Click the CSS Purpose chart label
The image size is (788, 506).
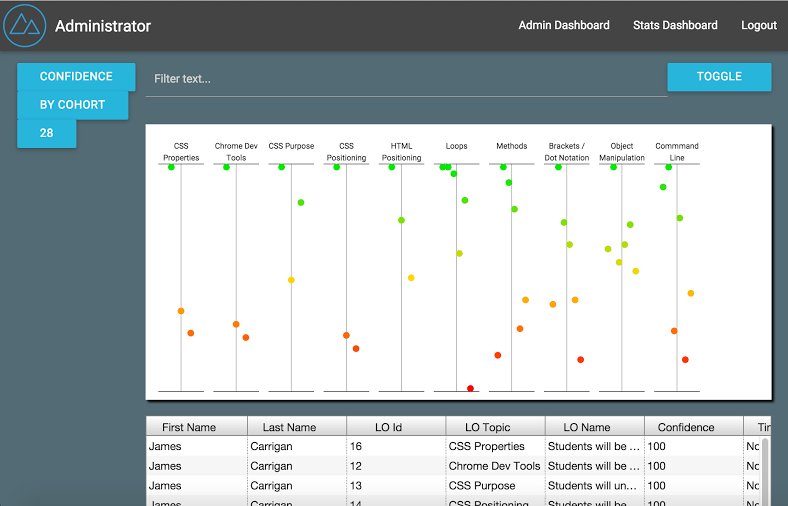tap(291, 146)
